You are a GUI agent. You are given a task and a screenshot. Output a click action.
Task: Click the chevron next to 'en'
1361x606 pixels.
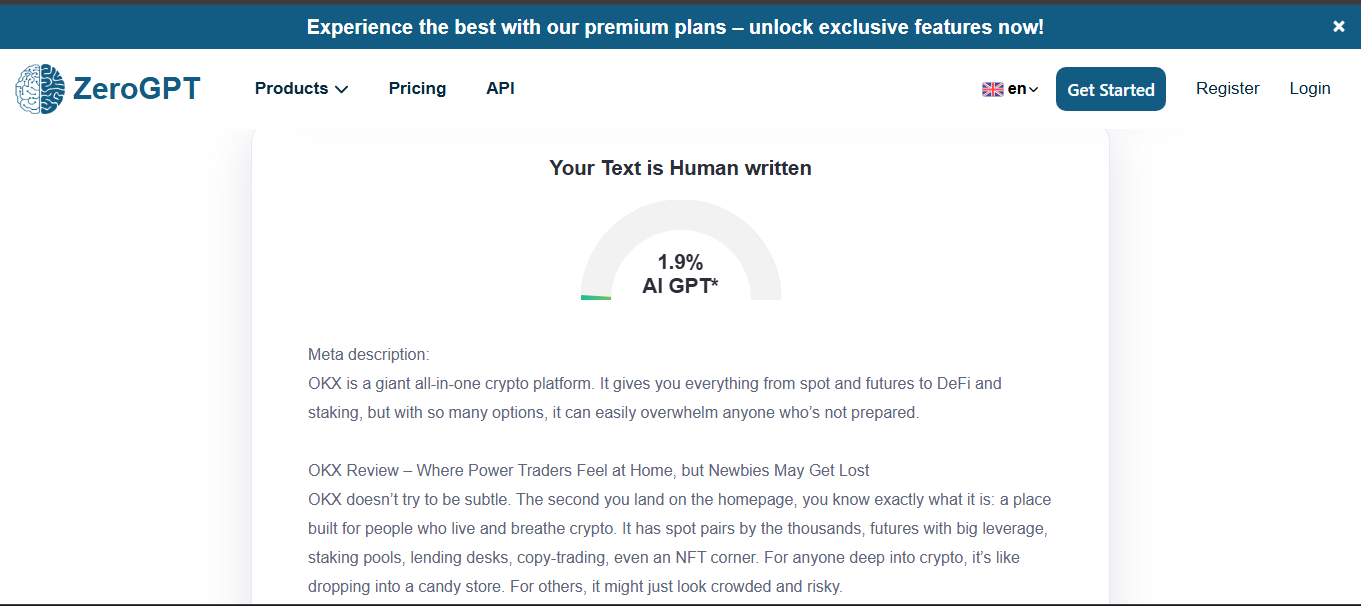tap(1034, 91)
